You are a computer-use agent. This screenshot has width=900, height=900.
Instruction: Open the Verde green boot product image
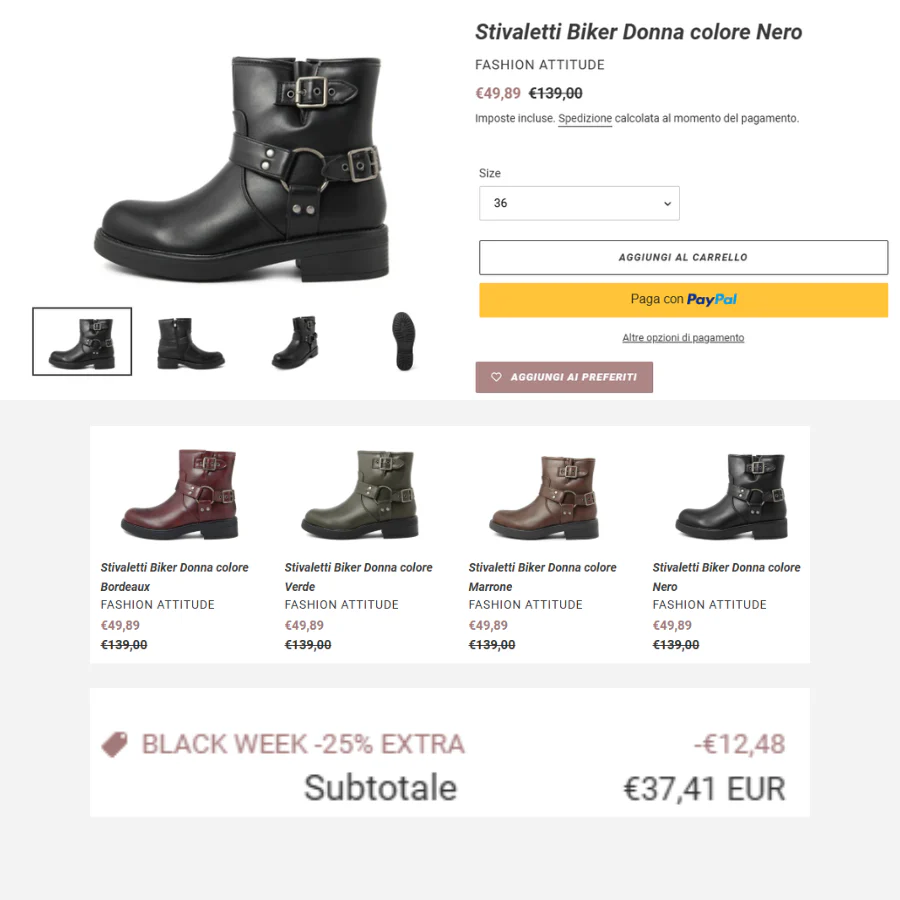pos(360,494)
